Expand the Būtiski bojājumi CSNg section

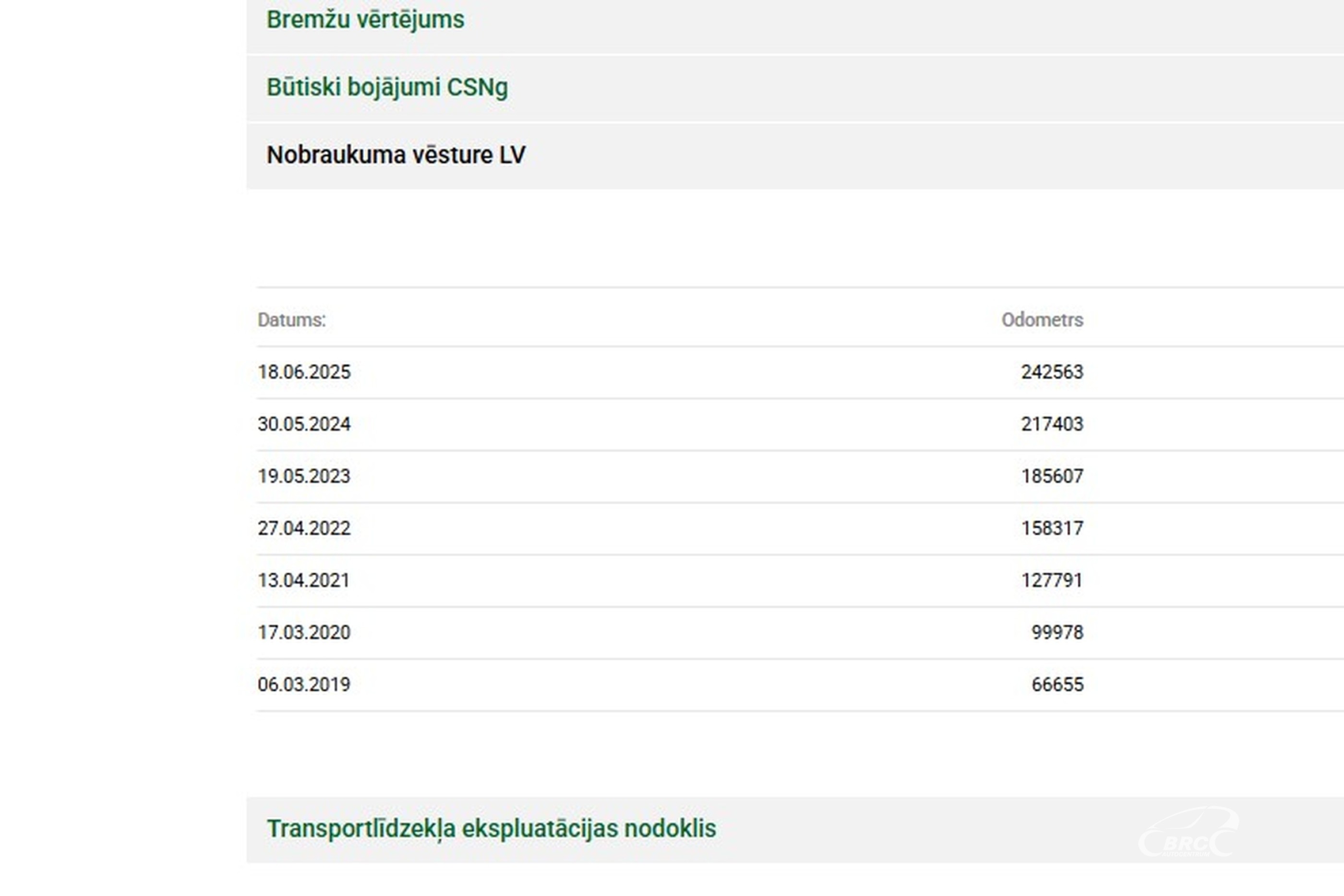[387, 88]
